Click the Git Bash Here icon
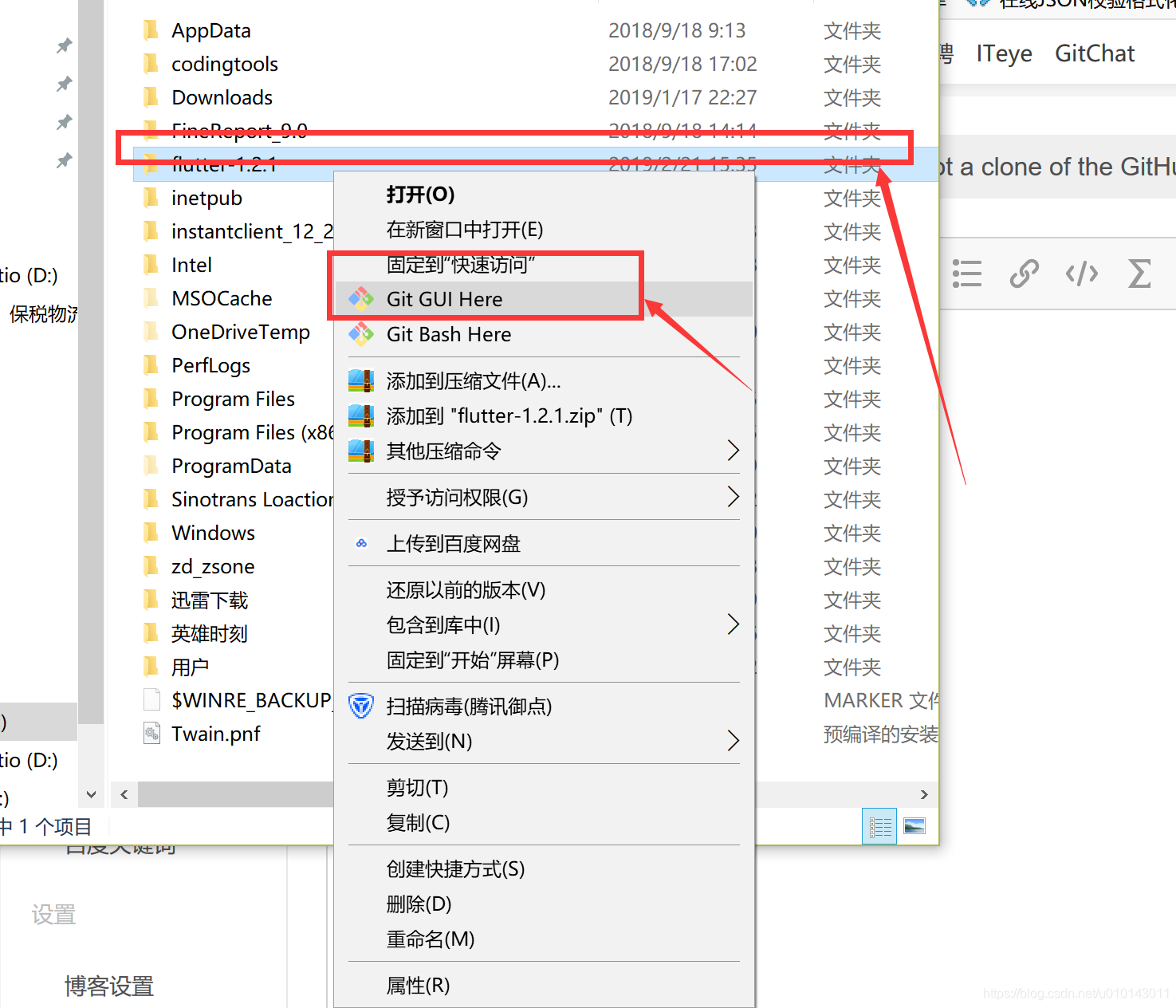 (x=361, y=334)
